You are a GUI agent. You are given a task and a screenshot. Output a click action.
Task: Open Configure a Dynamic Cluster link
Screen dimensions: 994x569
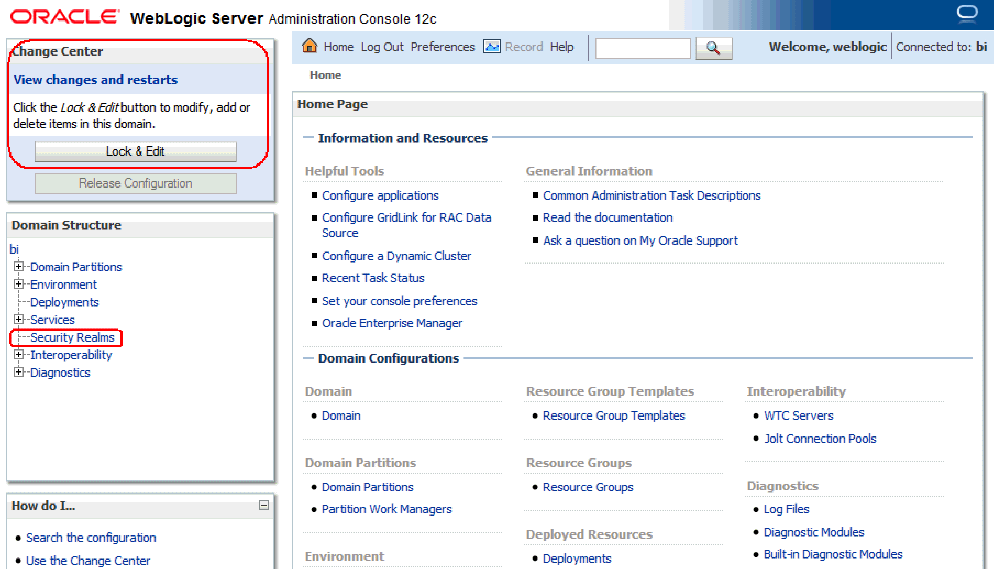(x=397, y=256)
